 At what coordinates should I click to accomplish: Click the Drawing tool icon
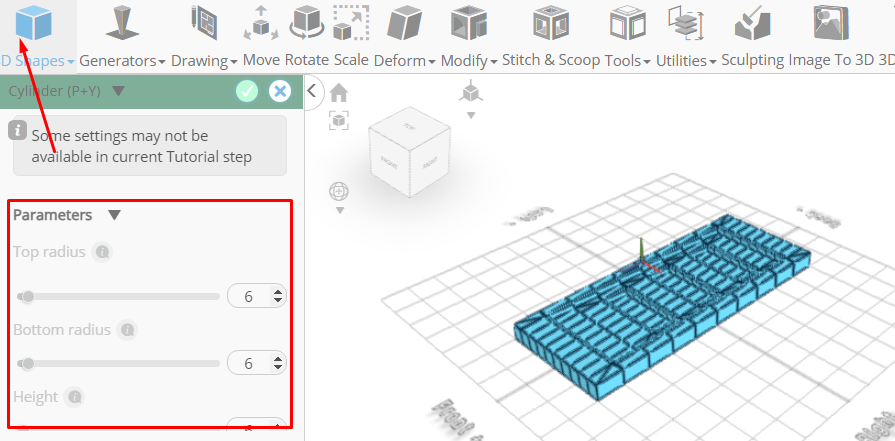click(204, 23)
